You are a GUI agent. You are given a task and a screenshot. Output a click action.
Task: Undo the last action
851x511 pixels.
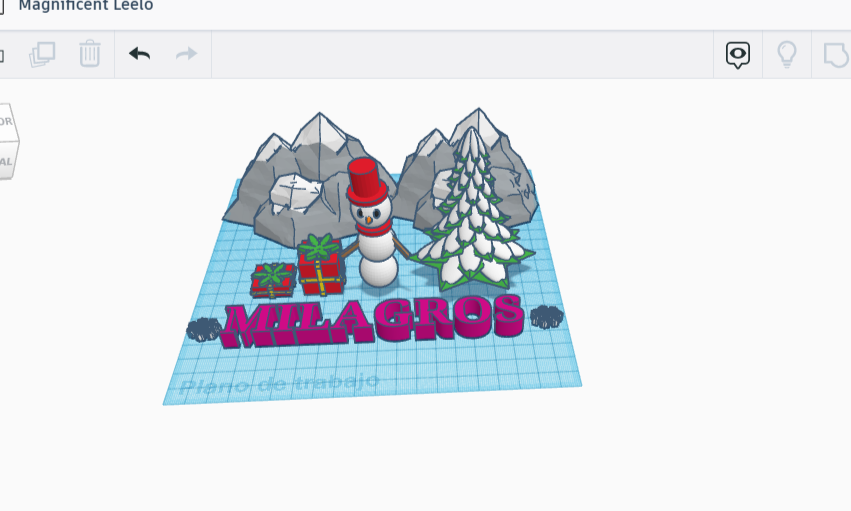139,54
